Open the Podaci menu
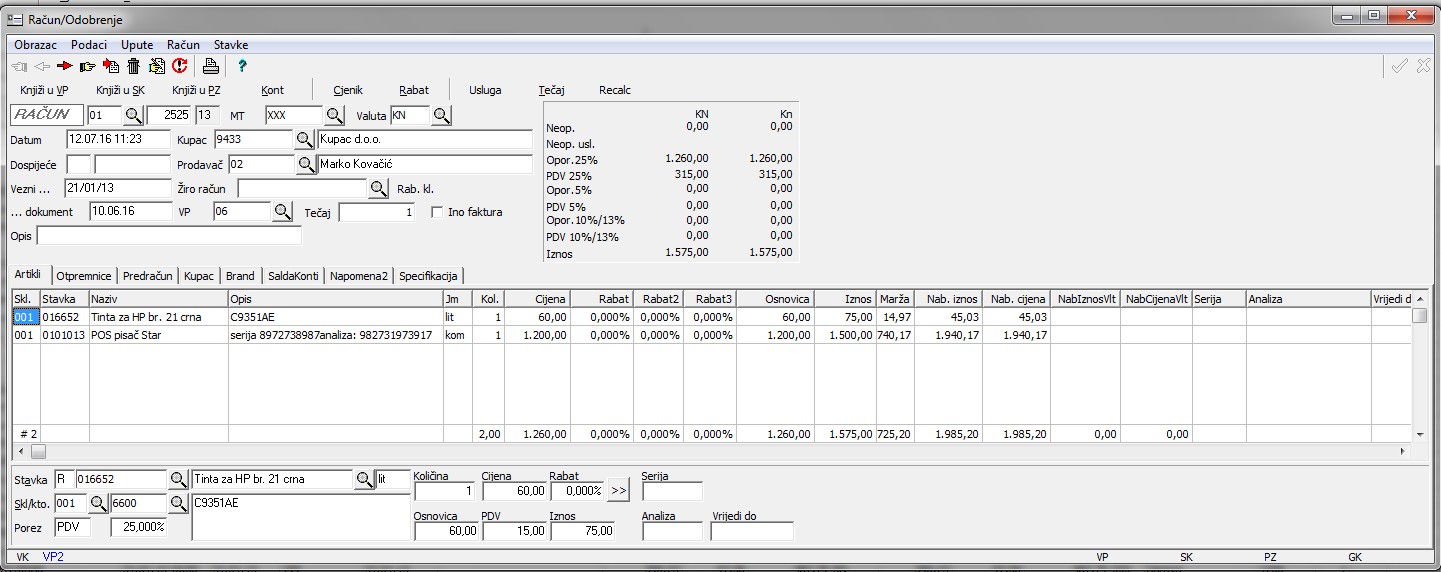The image size is (1441, 572). click(89, 45)
